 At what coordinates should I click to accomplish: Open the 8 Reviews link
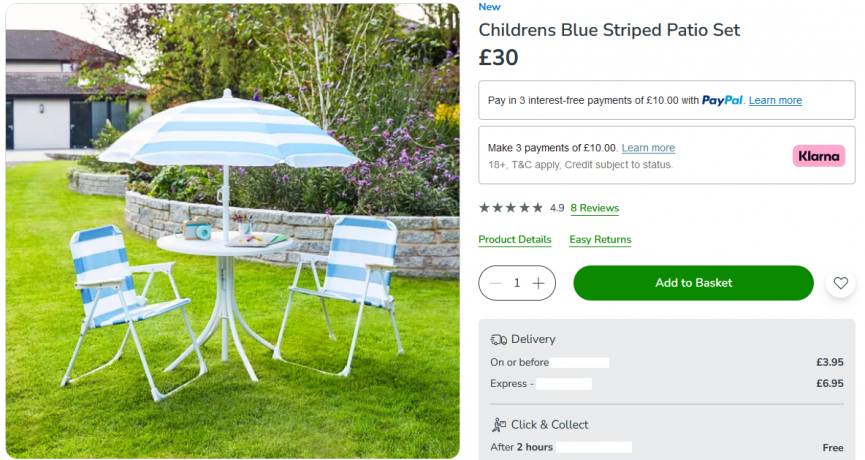pos(595,208)
